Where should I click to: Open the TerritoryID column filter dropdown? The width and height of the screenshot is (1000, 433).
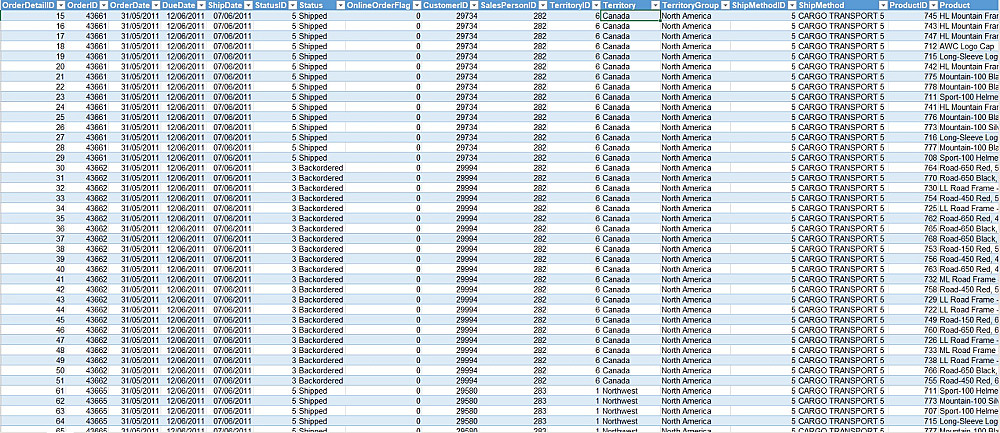pos(596,4)
